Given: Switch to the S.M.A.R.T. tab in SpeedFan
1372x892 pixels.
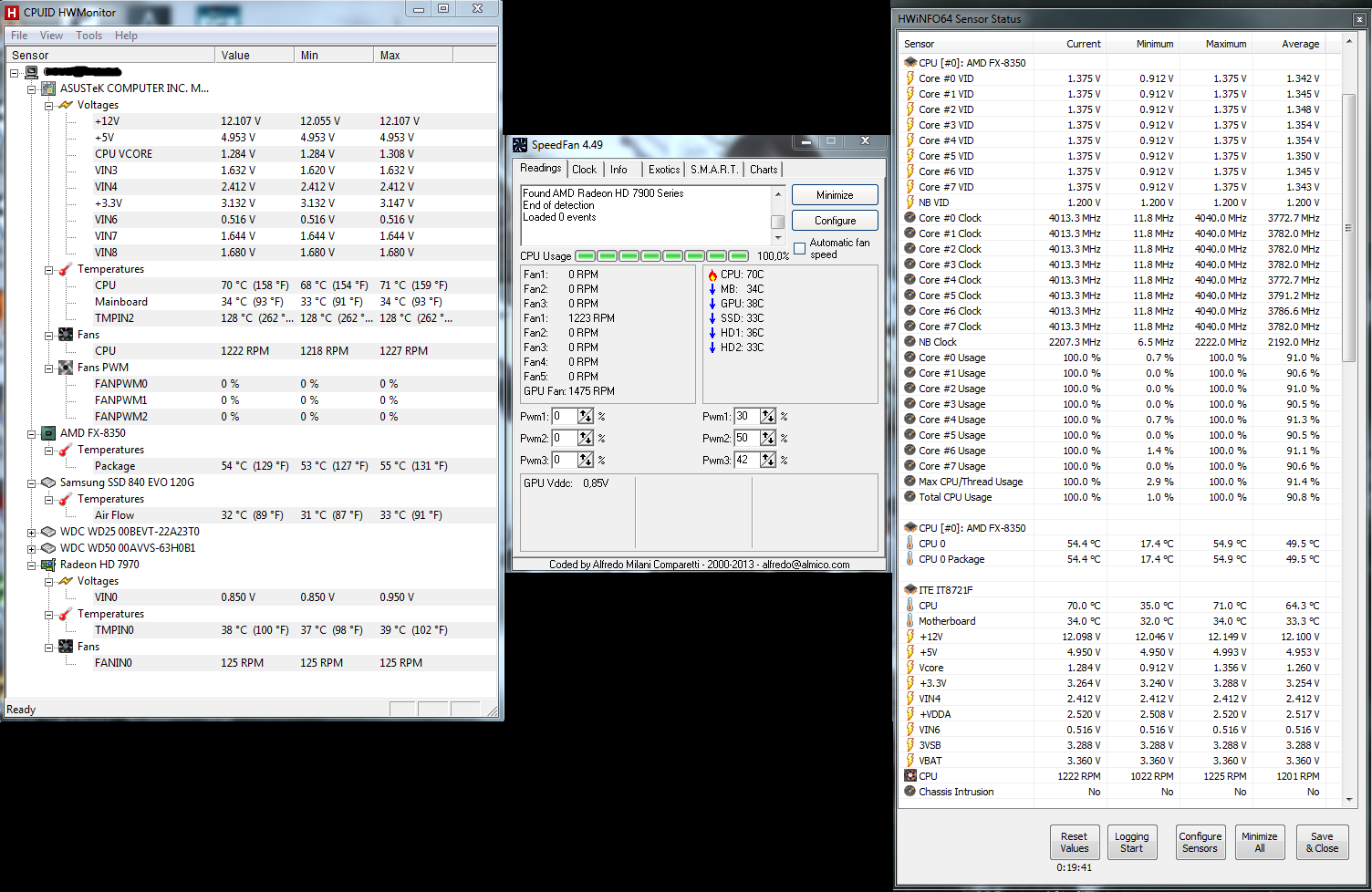Looking at the screenshot, I should coord(714,170).
